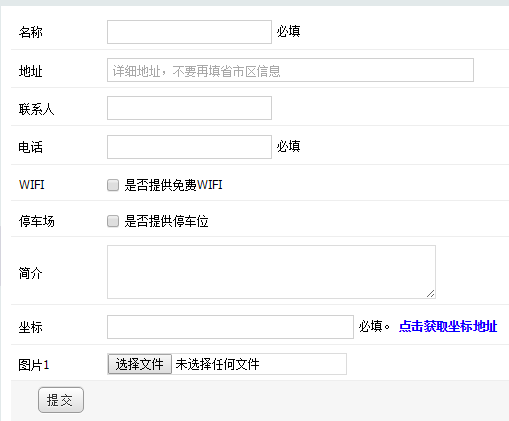Enable the 是否提供免费WIFI checkbox
Screen dimensions: 509x421
[113, 185]
